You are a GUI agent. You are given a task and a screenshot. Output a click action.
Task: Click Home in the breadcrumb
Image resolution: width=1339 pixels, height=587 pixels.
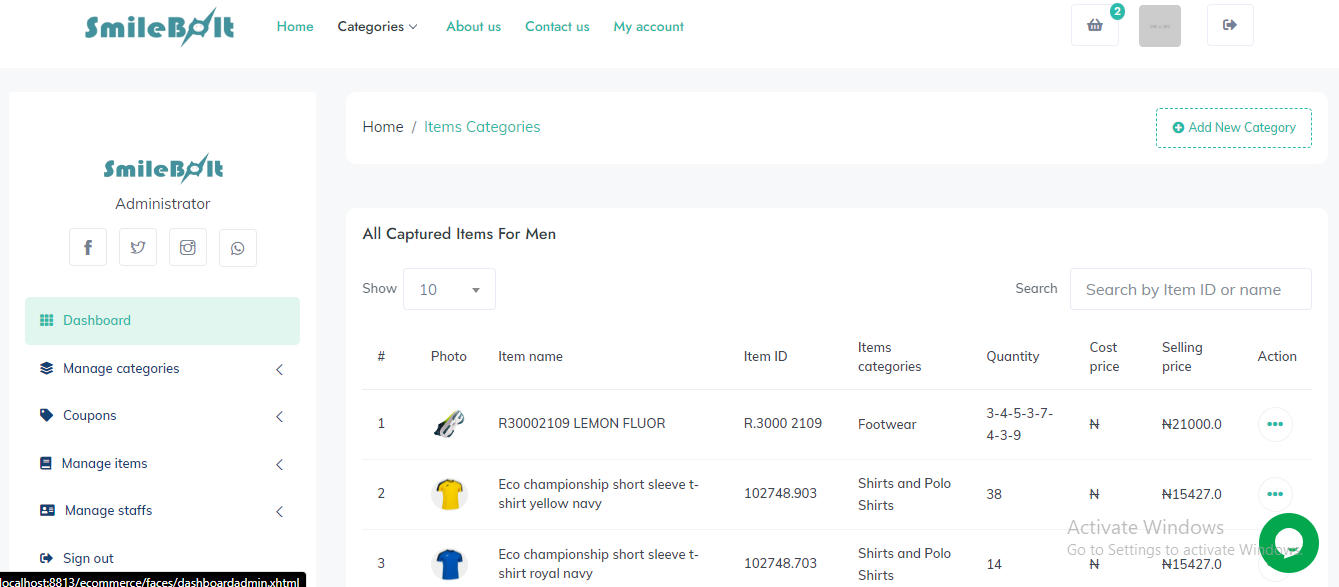click(x=383, y=127)
